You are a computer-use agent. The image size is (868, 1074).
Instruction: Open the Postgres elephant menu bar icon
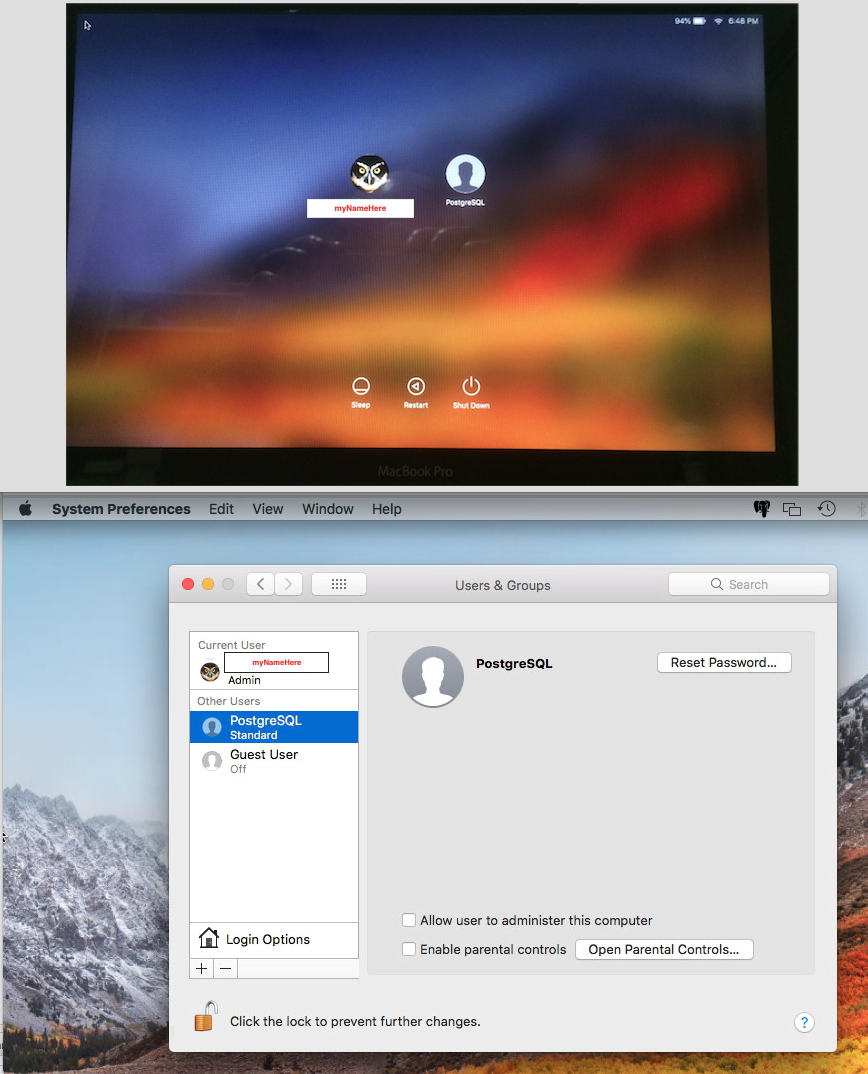761,509
